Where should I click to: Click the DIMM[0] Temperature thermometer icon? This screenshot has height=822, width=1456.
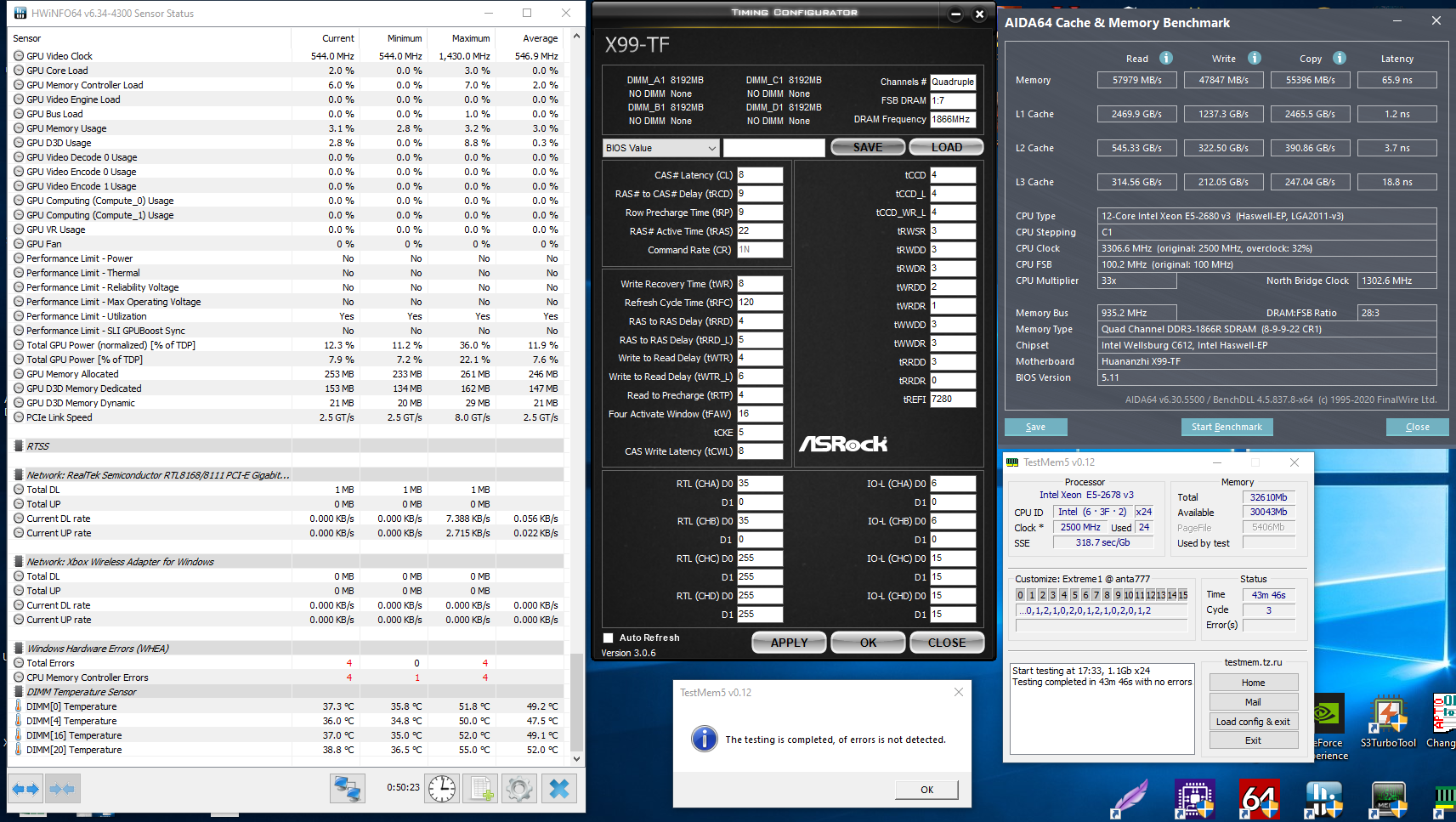(x=19, y=706)
